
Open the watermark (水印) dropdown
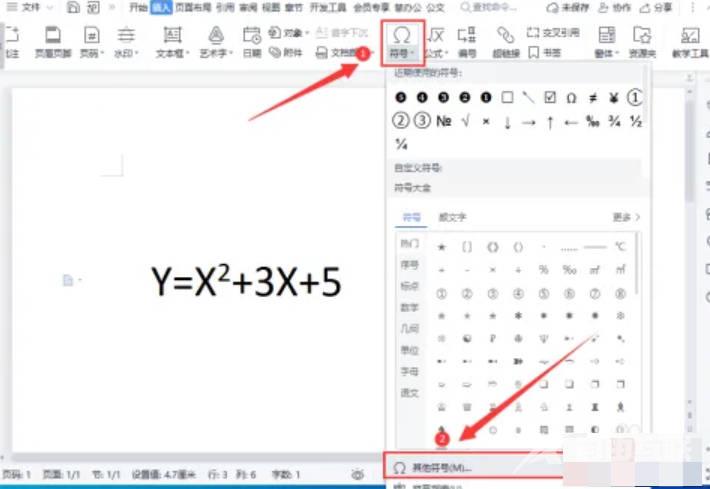pyautogui.click(x=126, y=42)
